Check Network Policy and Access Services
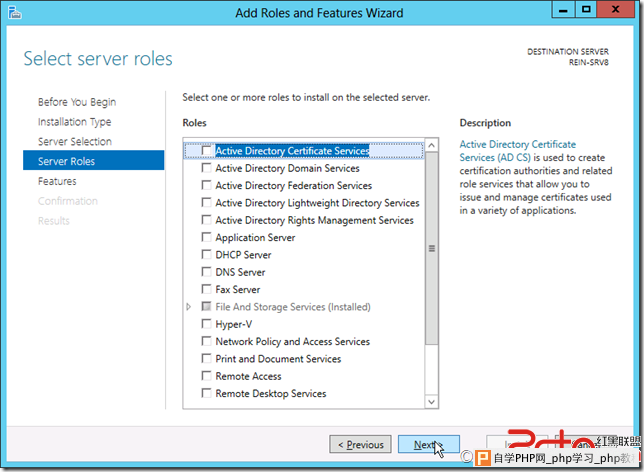Viewport: 644px width, 472px height. tap(207, 341)
